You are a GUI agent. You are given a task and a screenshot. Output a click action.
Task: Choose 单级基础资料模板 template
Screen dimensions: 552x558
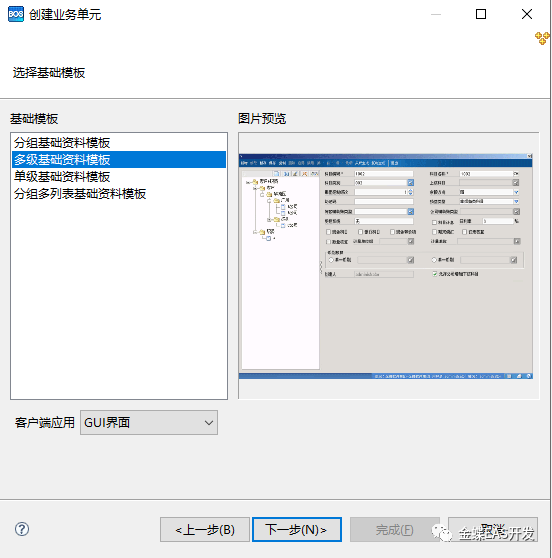click(x=119, y=177)
